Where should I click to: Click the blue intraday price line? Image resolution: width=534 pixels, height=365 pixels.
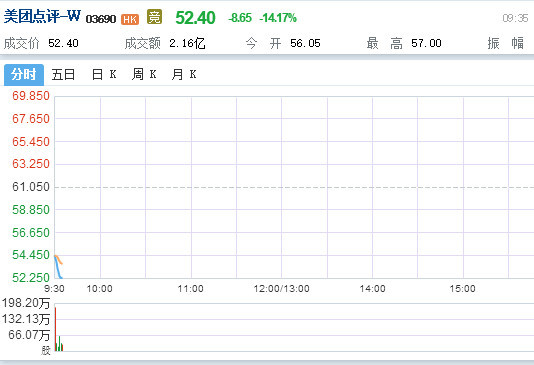(58, 269)
